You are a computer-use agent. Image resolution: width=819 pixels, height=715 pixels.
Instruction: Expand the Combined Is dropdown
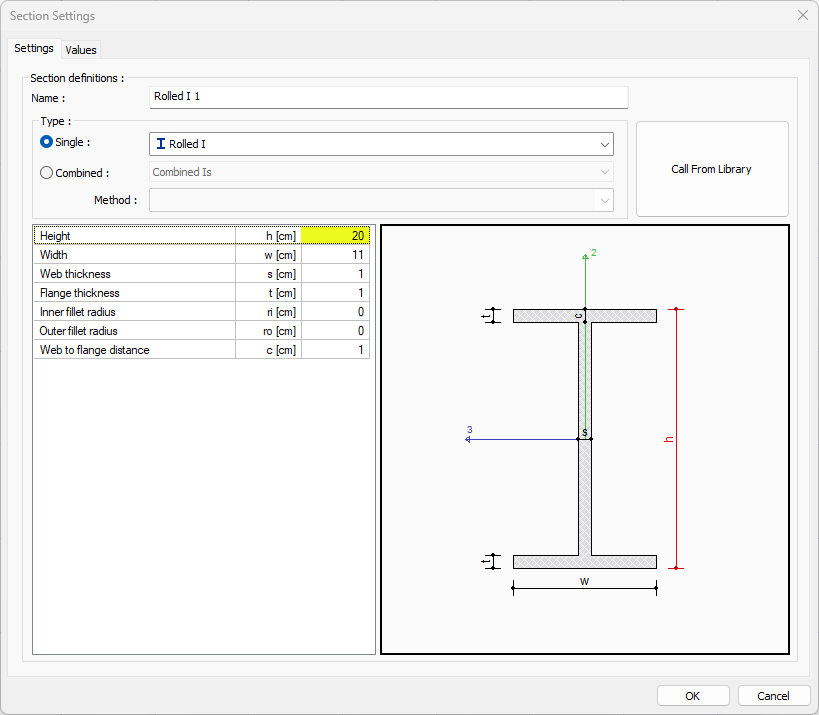point(604,172)
